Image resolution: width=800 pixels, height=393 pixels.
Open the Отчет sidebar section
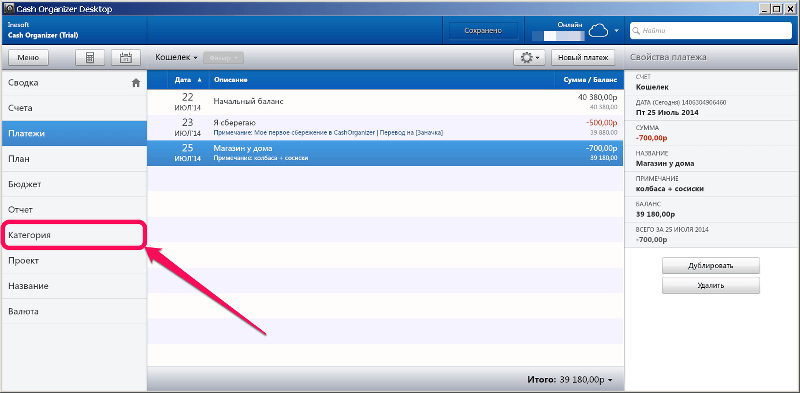click(73, 210)
